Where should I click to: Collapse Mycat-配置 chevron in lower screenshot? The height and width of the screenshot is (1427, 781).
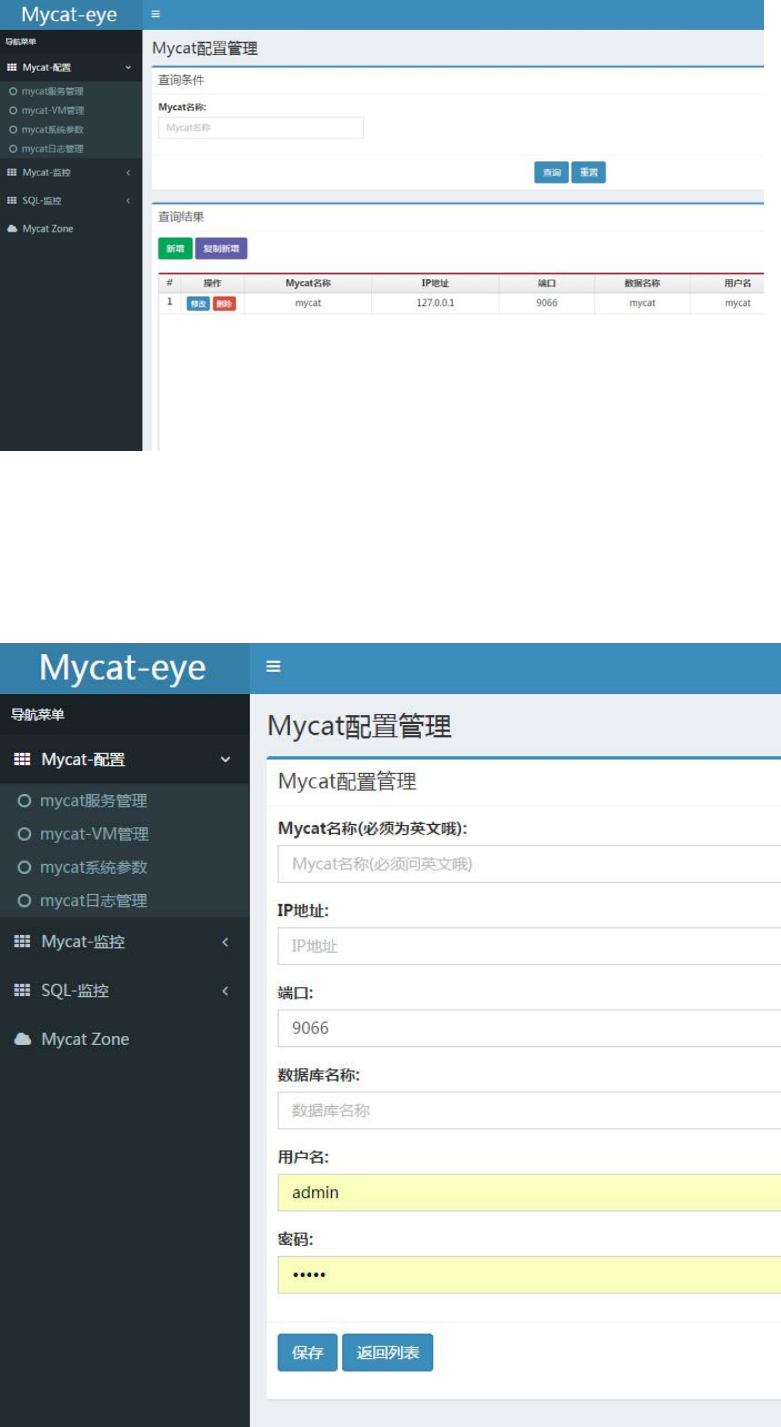point(225,760)
